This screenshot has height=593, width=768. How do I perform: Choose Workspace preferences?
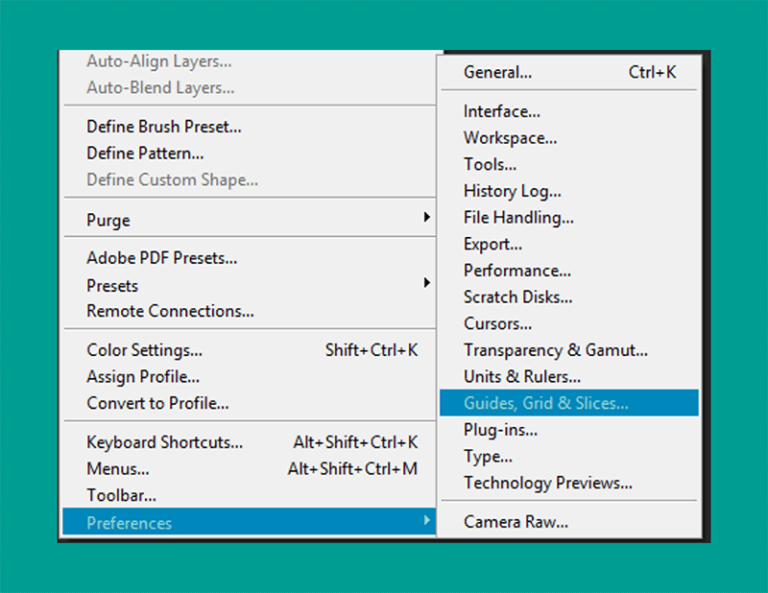click(x=569, y=138)
